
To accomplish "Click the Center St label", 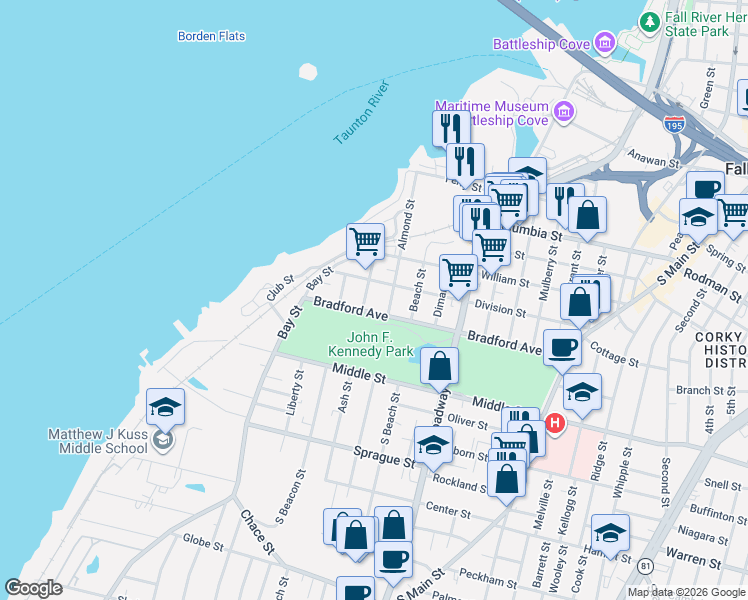I will click(448, 510).
